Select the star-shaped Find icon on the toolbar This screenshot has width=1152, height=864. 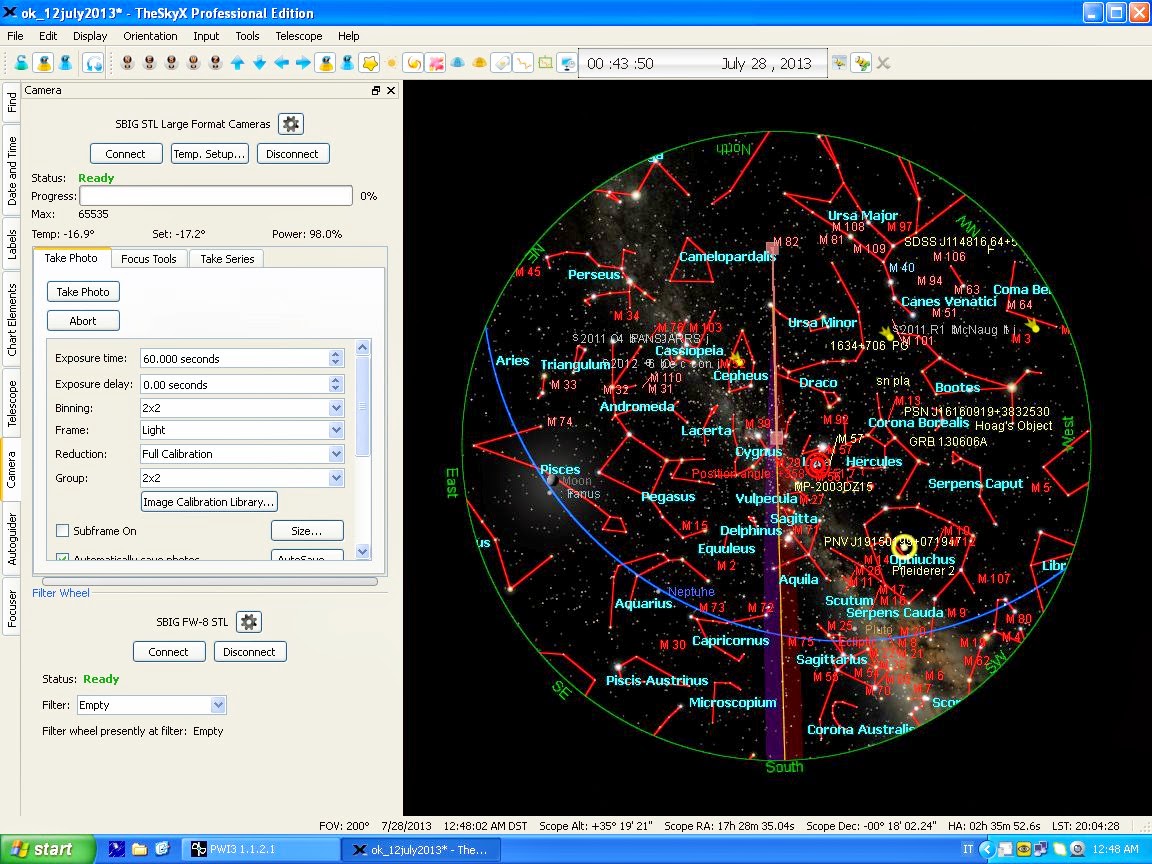(367, 63)
